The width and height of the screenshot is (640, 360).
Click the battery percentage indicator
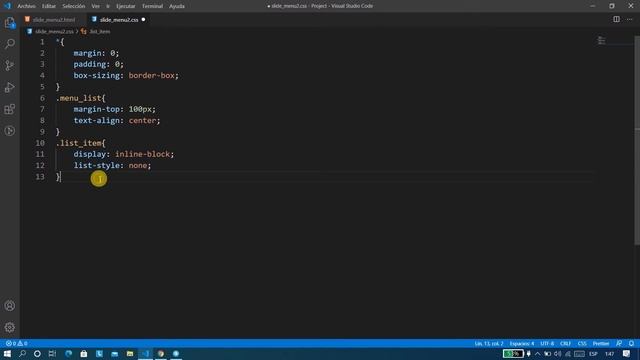click(x=513, y=353)
